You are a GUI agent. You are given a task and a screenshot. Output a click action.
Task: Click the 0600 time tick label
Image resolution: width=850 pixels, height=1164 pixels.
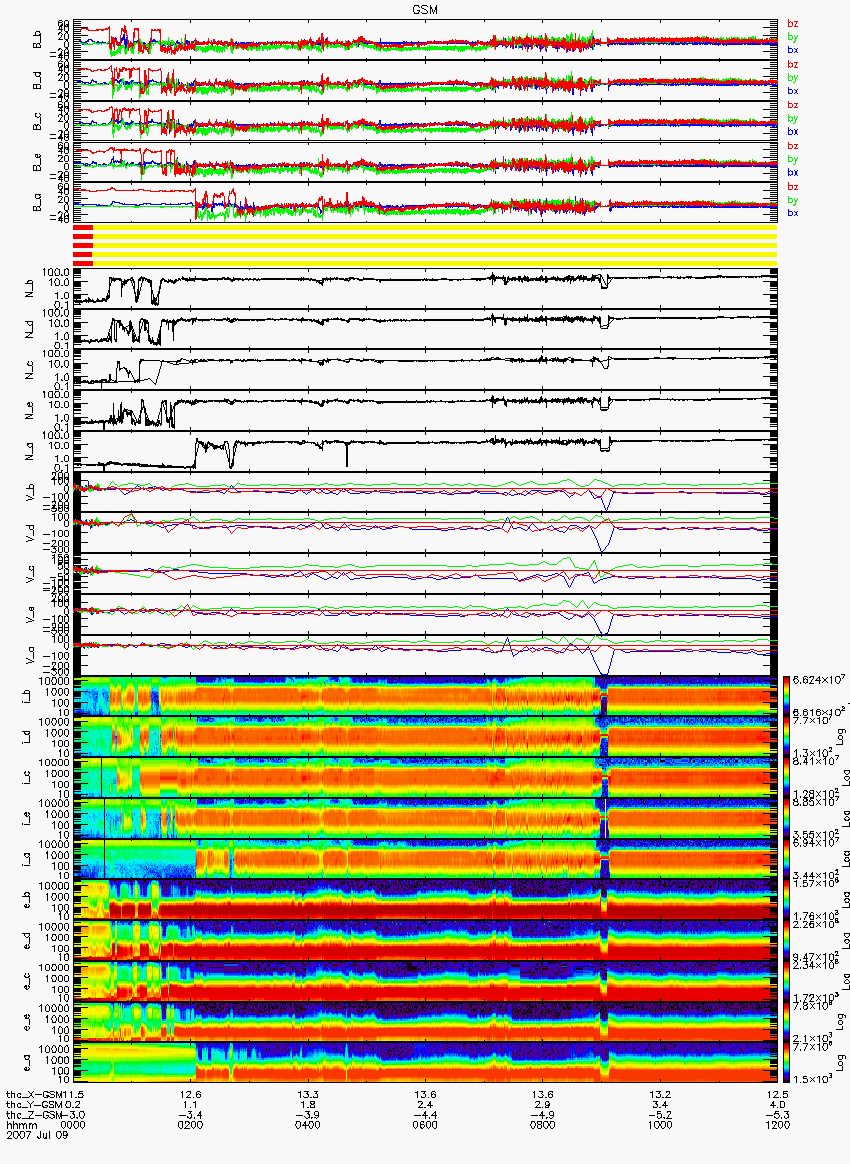tap(425, 1125)
